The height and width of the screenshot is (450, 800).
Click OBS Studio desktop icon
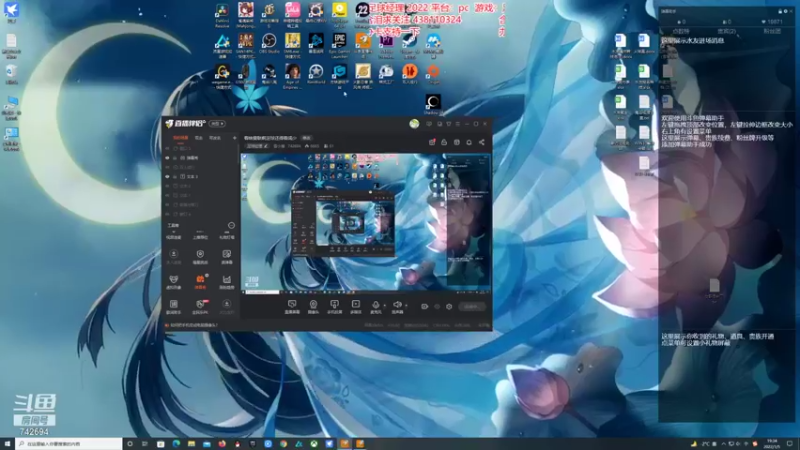click(x=269, y=43)
